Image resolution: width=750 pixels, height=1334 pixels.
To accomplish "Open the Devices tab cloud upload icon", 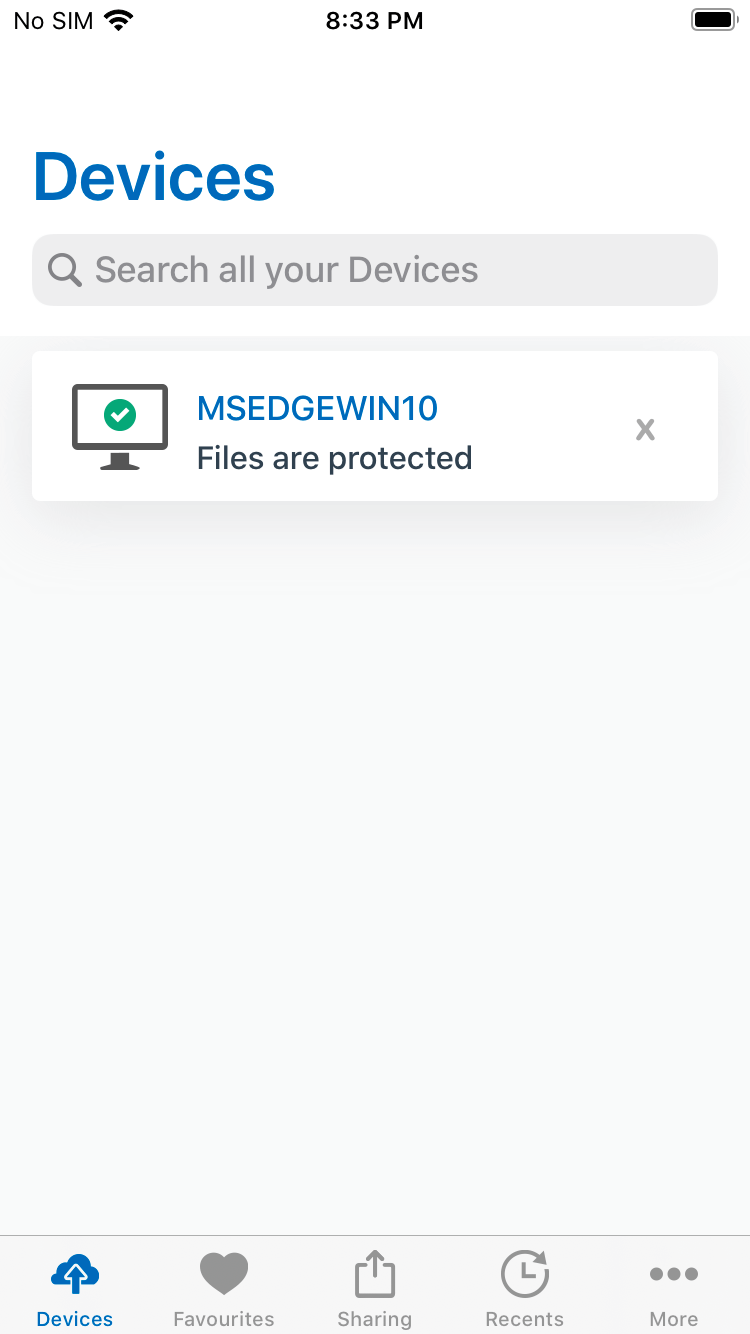I will 75,1274.
